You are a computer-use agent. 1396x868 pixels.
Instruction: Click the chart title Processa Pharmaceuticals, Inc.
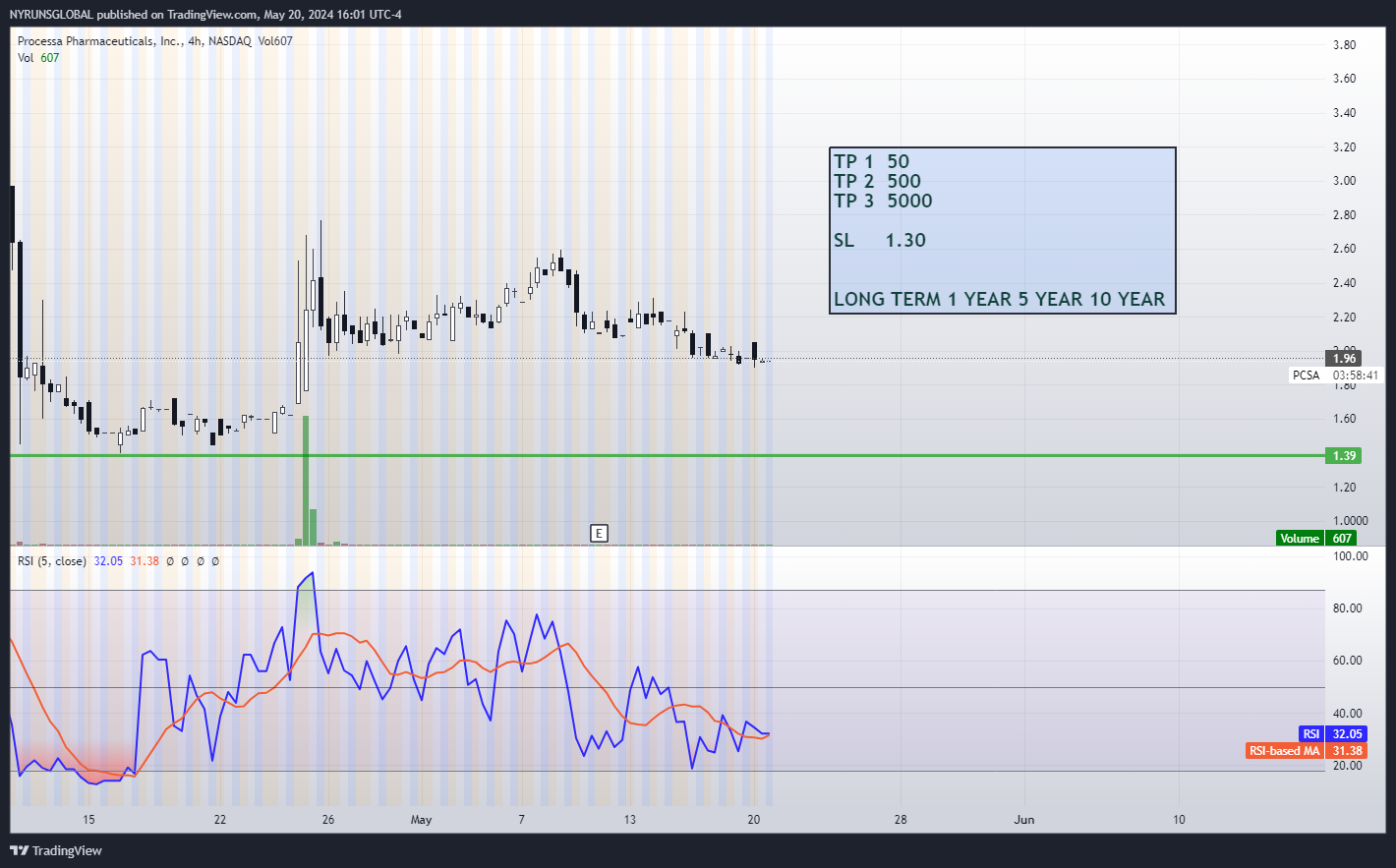[99, 41]
